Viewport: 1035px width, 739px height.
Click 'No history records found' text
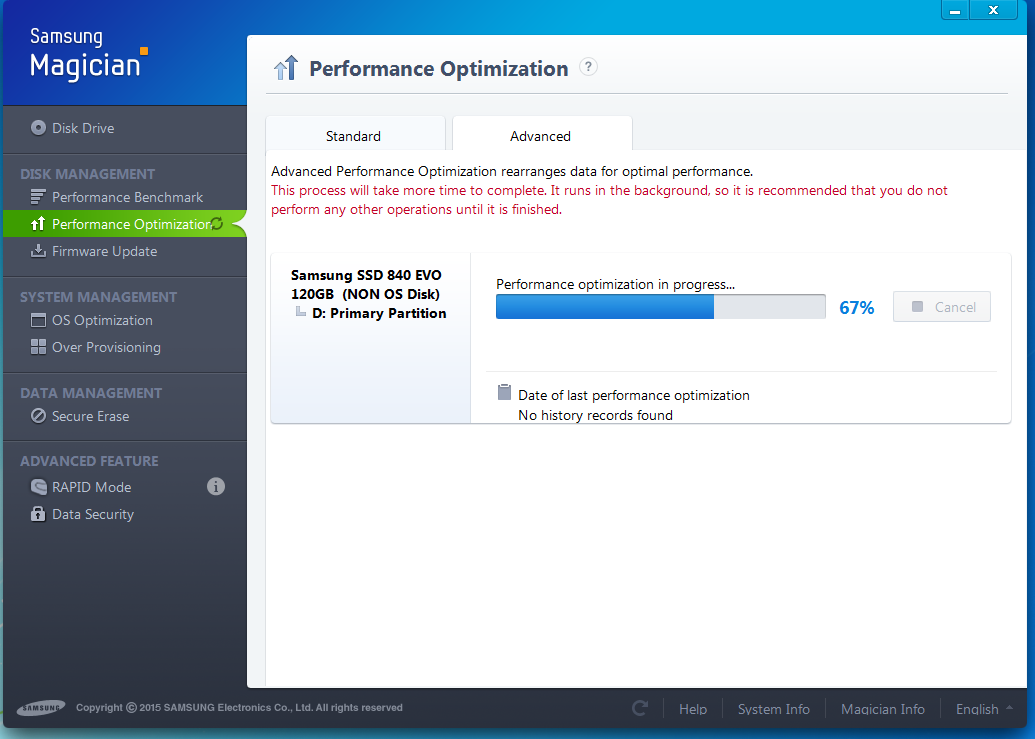click(595, 415)
